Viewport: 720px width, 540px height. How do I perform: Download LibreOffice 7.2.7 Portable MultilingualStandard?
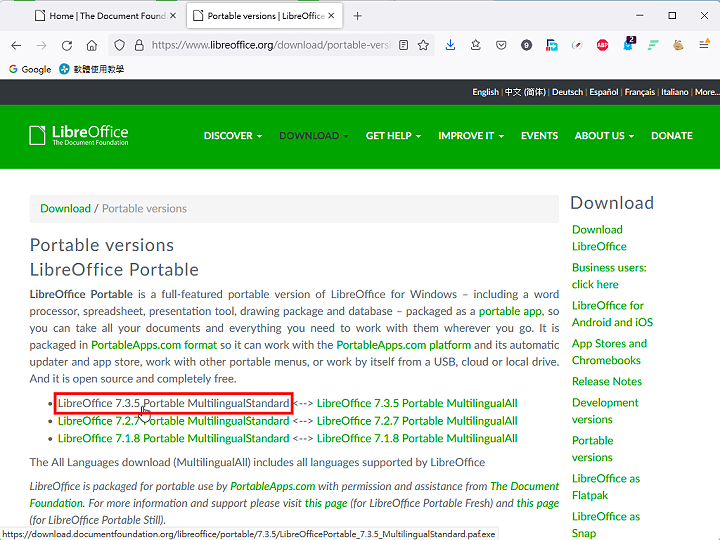174,421
